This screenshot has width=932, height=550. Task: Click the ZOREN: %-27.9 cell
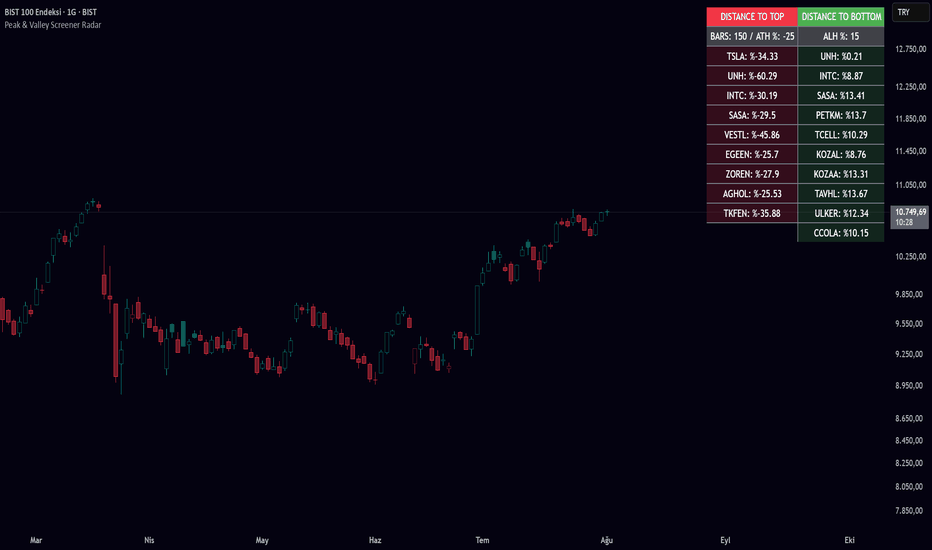tap(752, 174)
